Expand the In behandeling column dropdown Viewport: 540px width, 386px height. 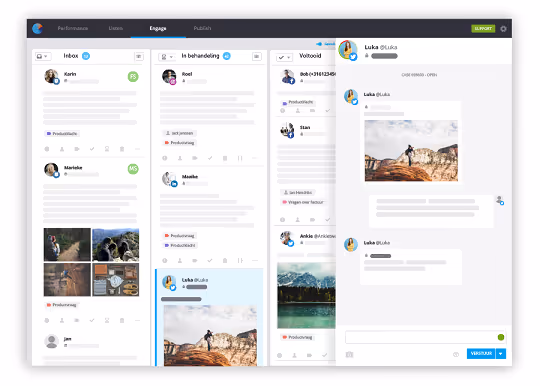pyautogui.click(x=167, y=56)
